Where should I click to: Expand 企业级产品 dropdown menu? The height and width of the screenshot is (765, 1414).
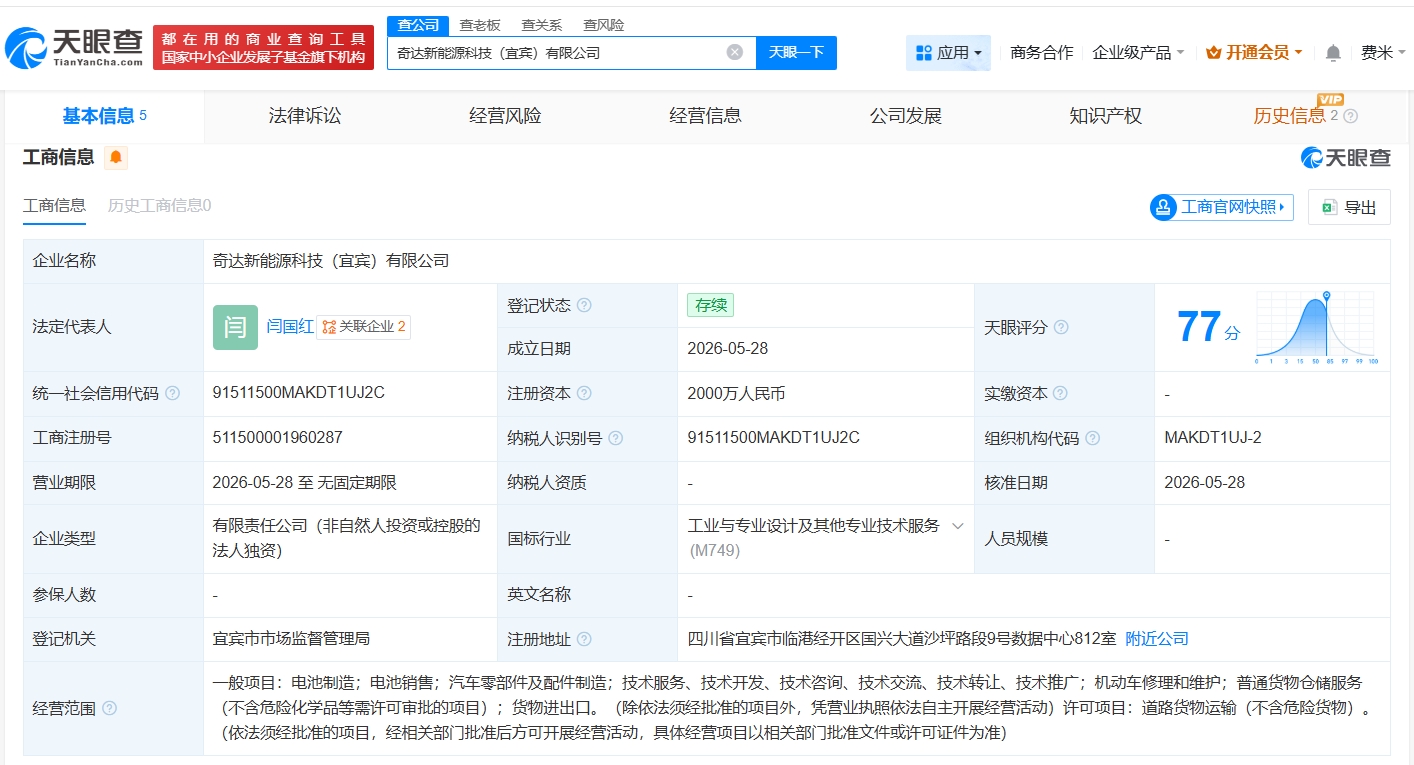[x=1138, y=52]
